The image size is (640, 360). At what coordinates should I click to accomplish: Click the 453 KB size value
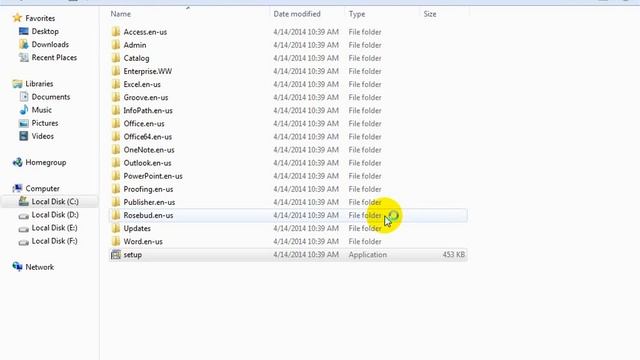pyautogui.click(x=453, y=254)
